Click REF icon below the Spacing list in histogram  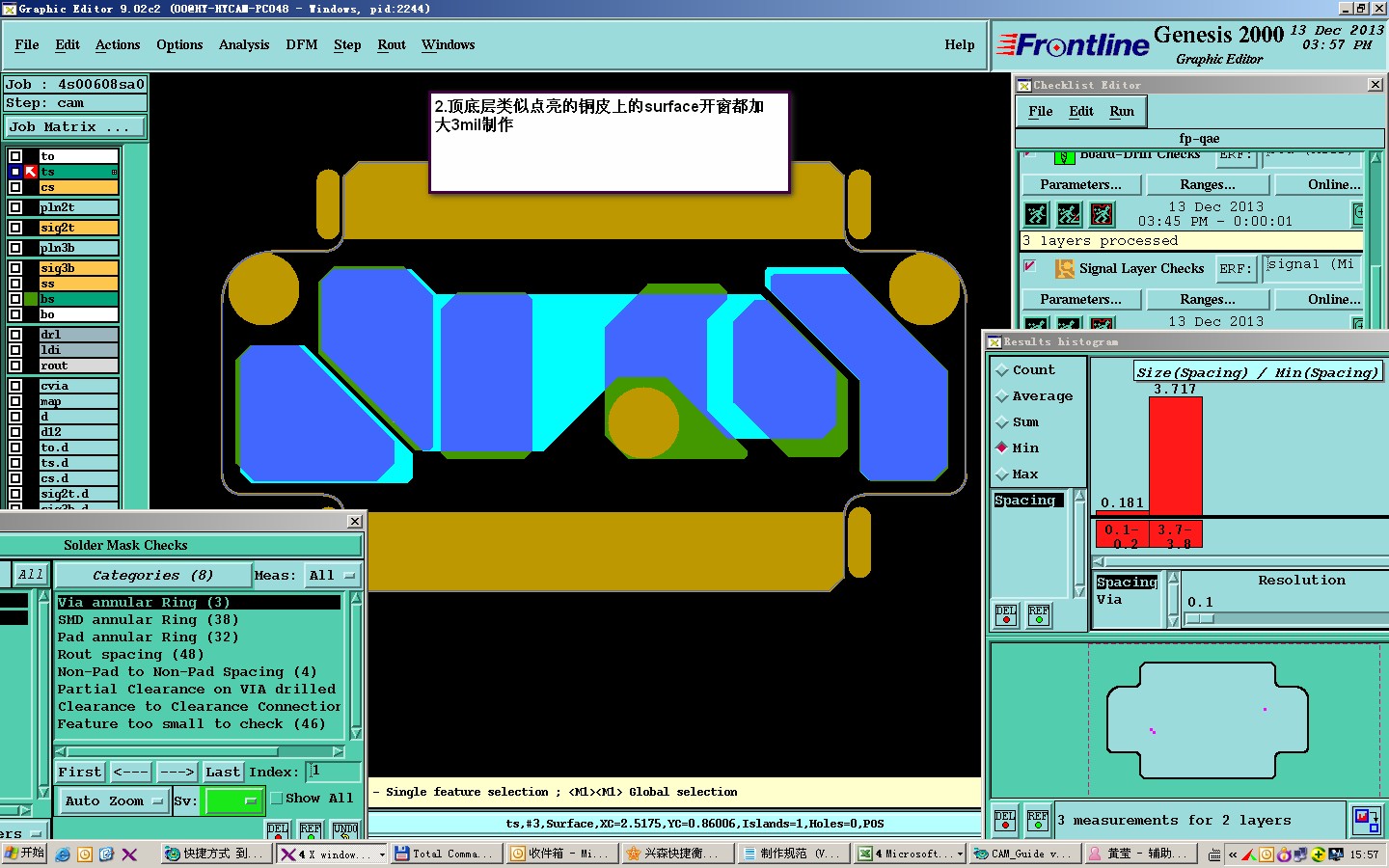click(x=1039, y=615)
